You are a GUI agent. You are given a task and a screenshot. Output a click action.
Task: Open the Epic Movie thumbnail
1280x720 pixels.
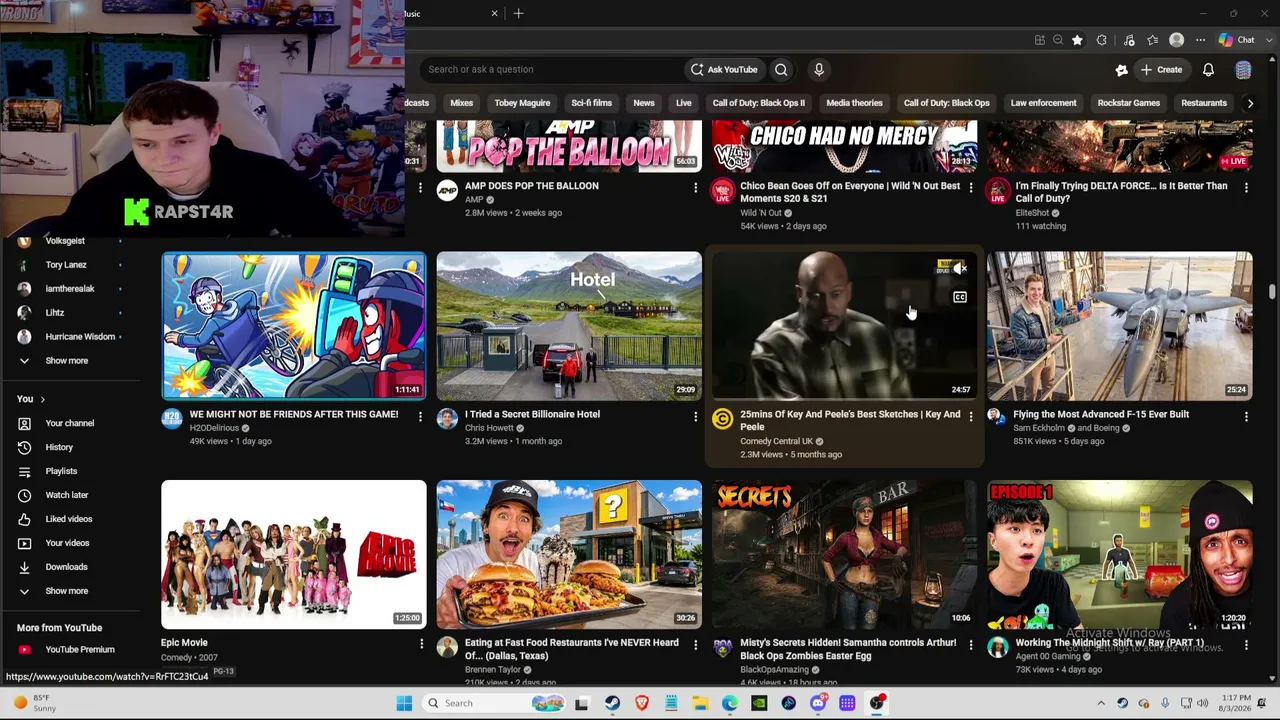[x=294, y=555]
